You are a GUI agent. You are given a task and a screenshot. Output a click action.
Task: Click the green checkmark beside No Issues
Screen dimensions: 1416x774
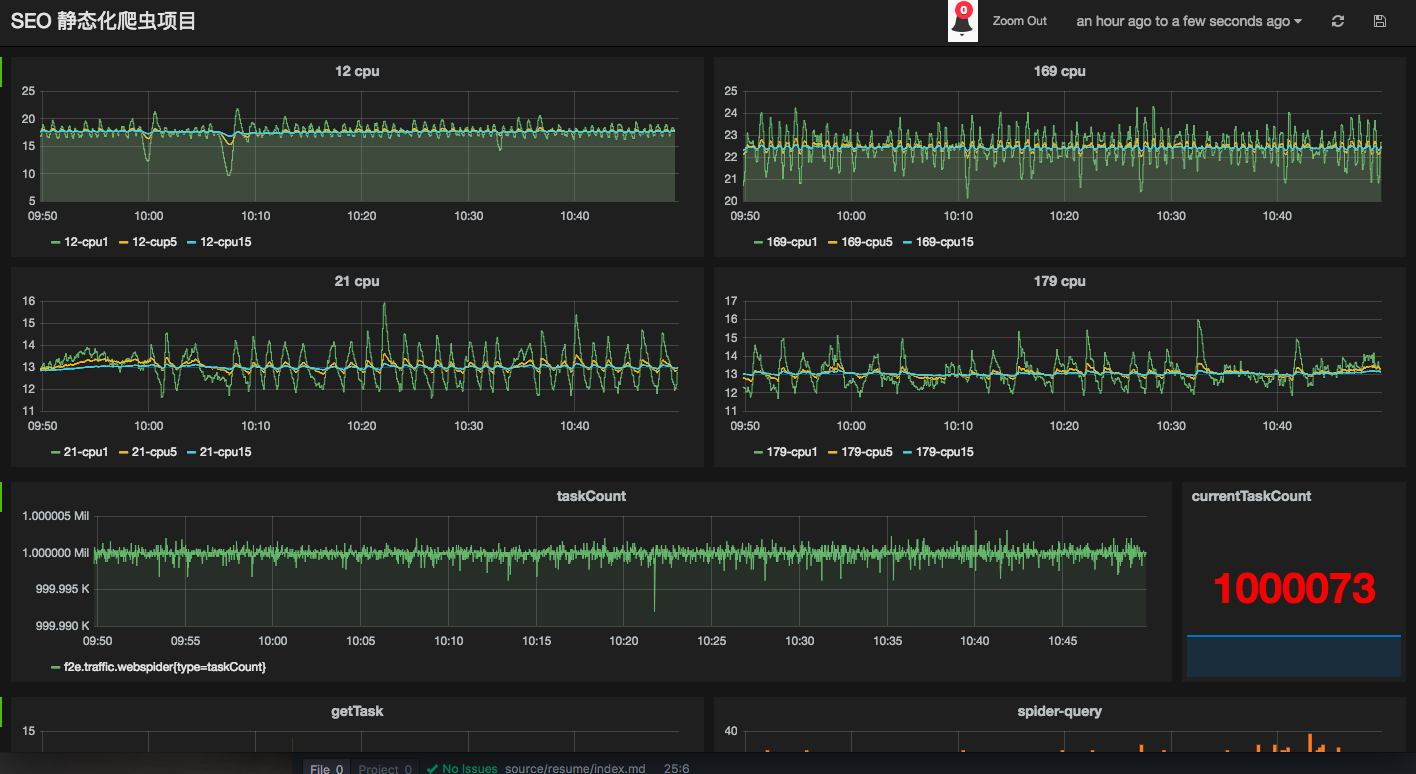point(432,768)
